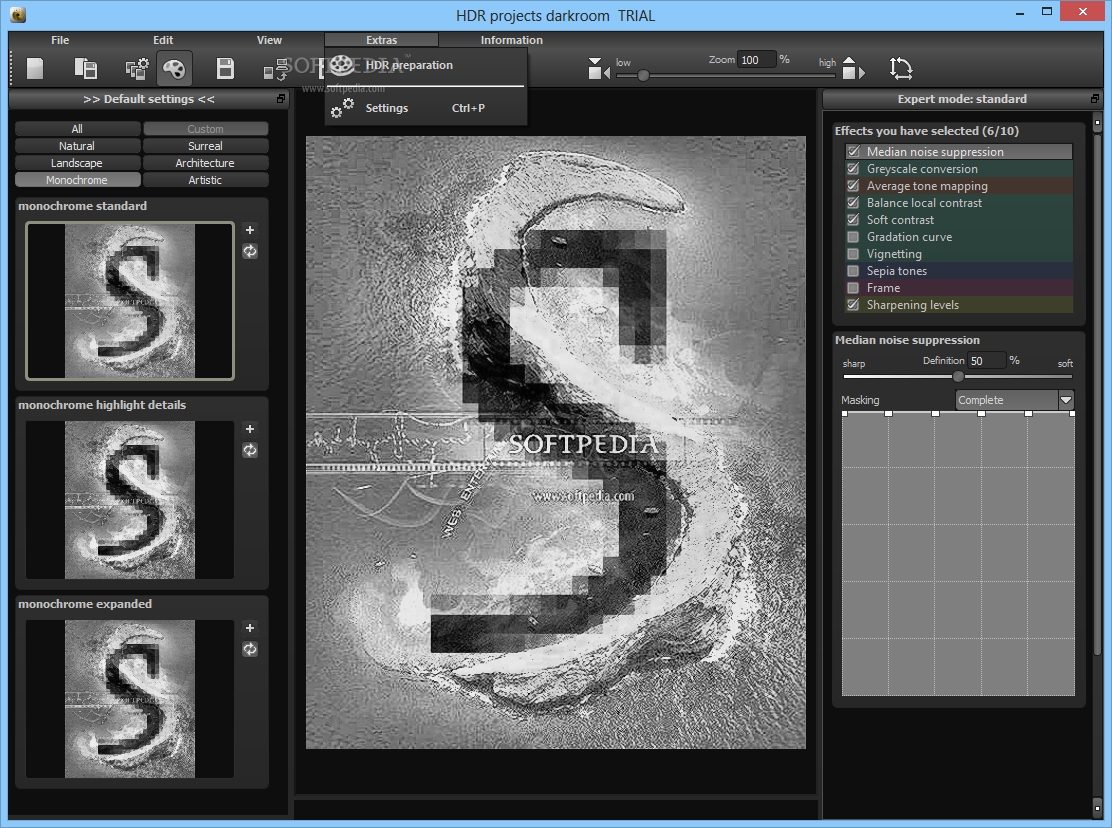Open the File menu

pyautogui.click(x=60, y=40)
